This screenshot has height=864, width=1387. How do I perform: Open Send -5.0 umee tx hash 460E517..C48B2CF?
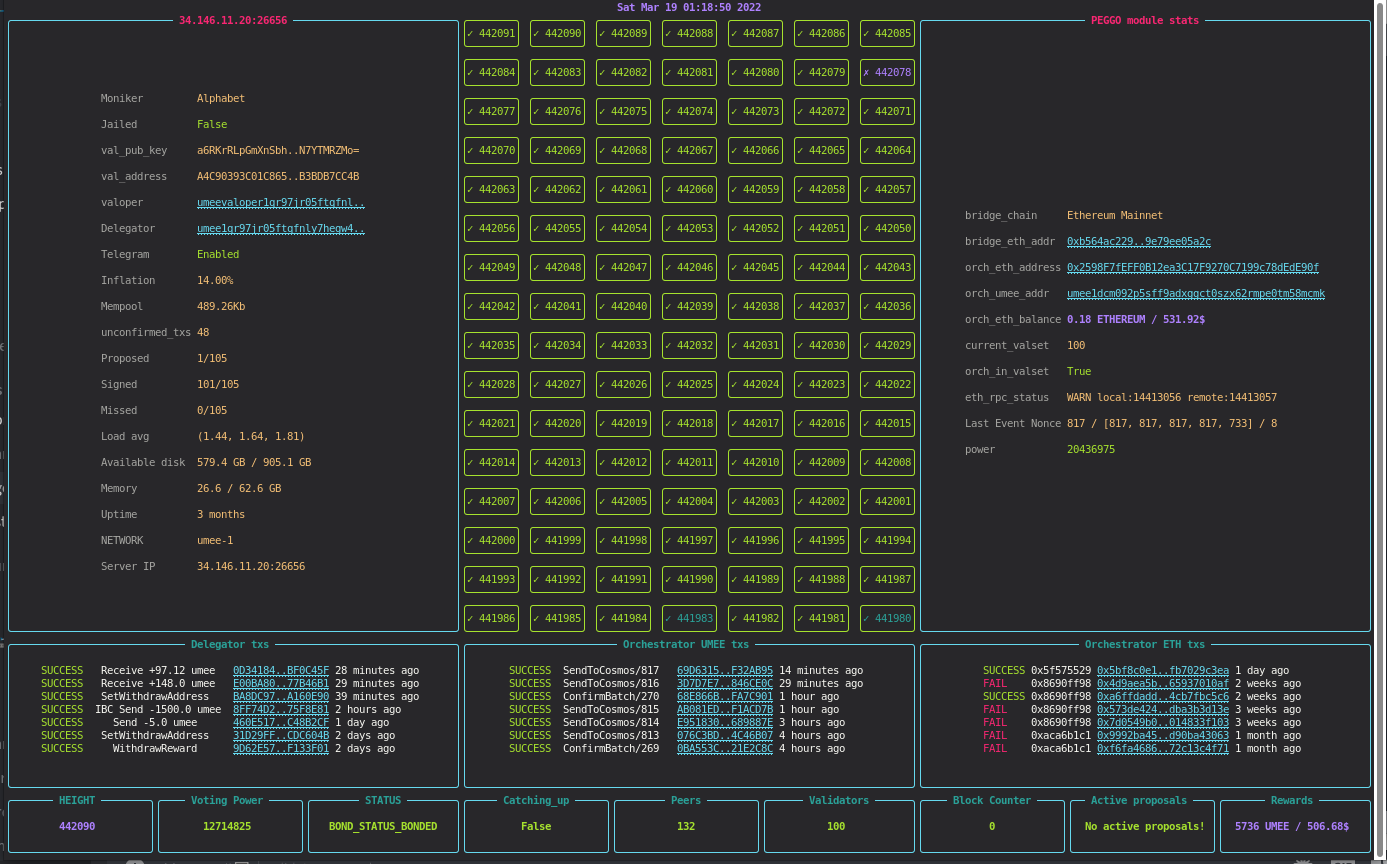click(x=281, y=722)
